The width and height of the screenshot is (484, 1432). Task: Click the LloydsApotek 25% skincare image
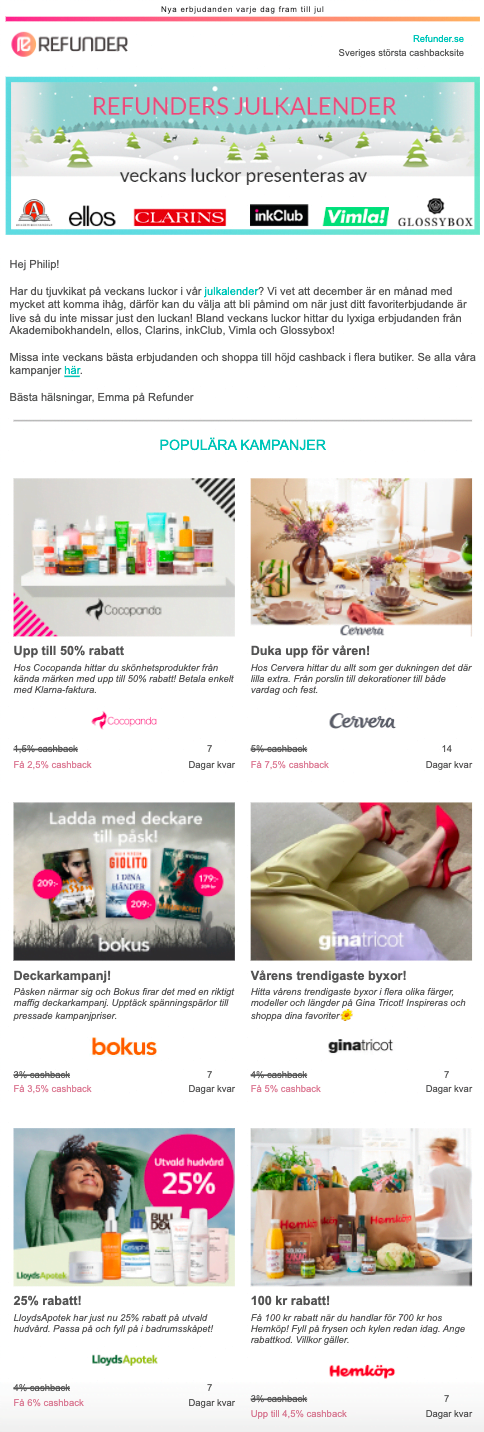124,1207
